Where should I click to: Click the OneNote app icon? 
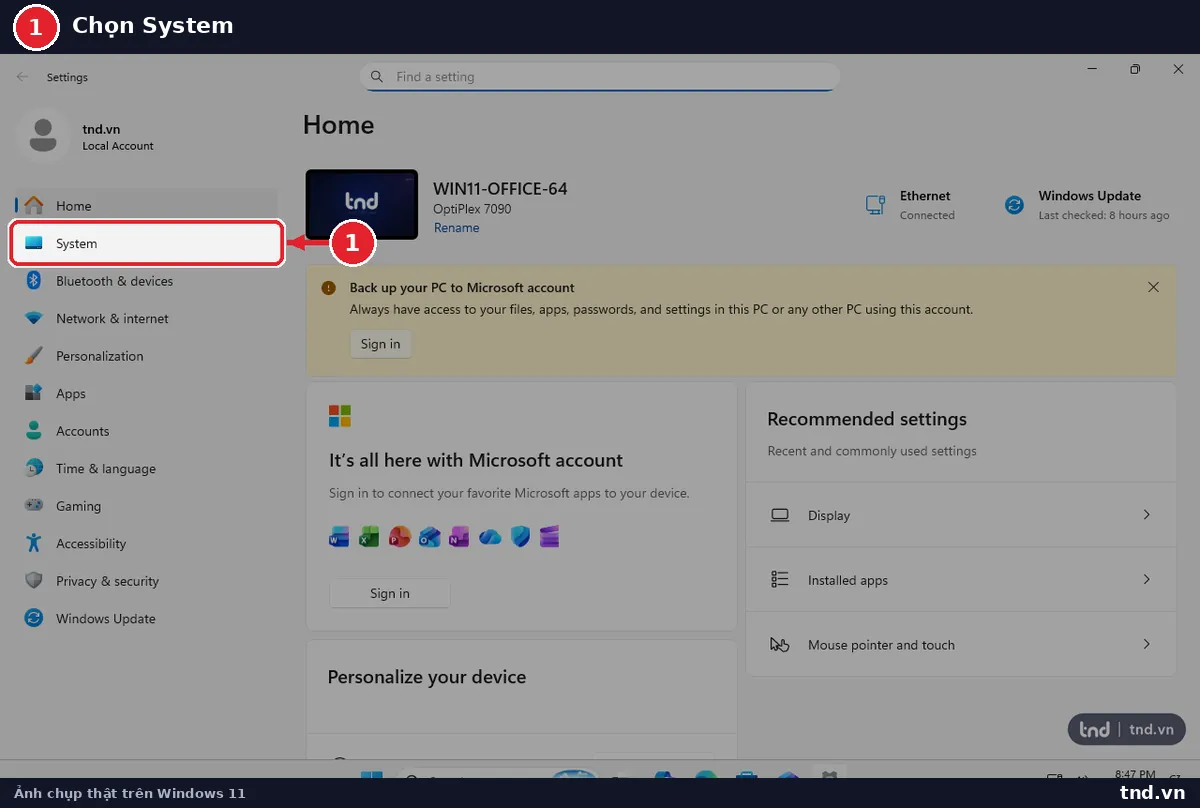click(459, 537)
